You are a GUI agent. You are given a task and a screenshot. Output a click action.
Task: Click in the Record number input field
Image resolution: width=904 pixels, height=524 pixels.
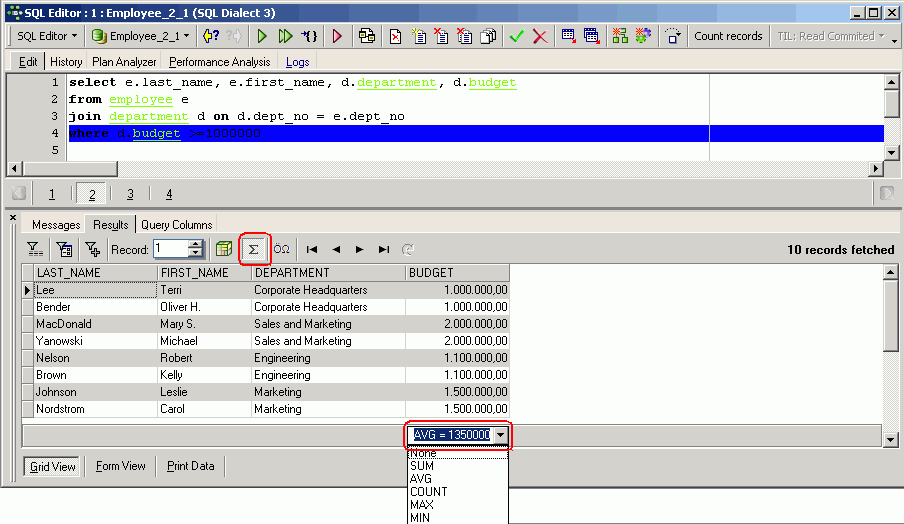point(171,249)
